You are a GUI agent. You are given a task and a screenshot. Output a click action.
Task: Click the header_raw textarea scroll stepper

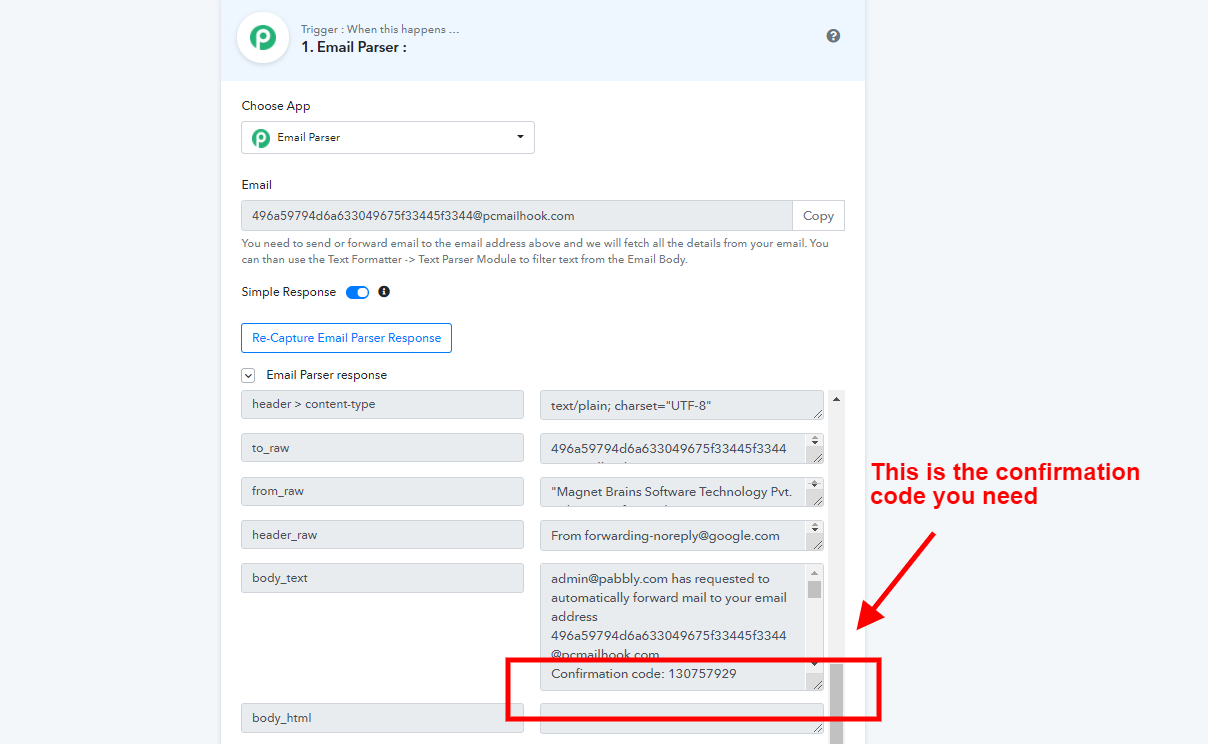click(814, 527)
